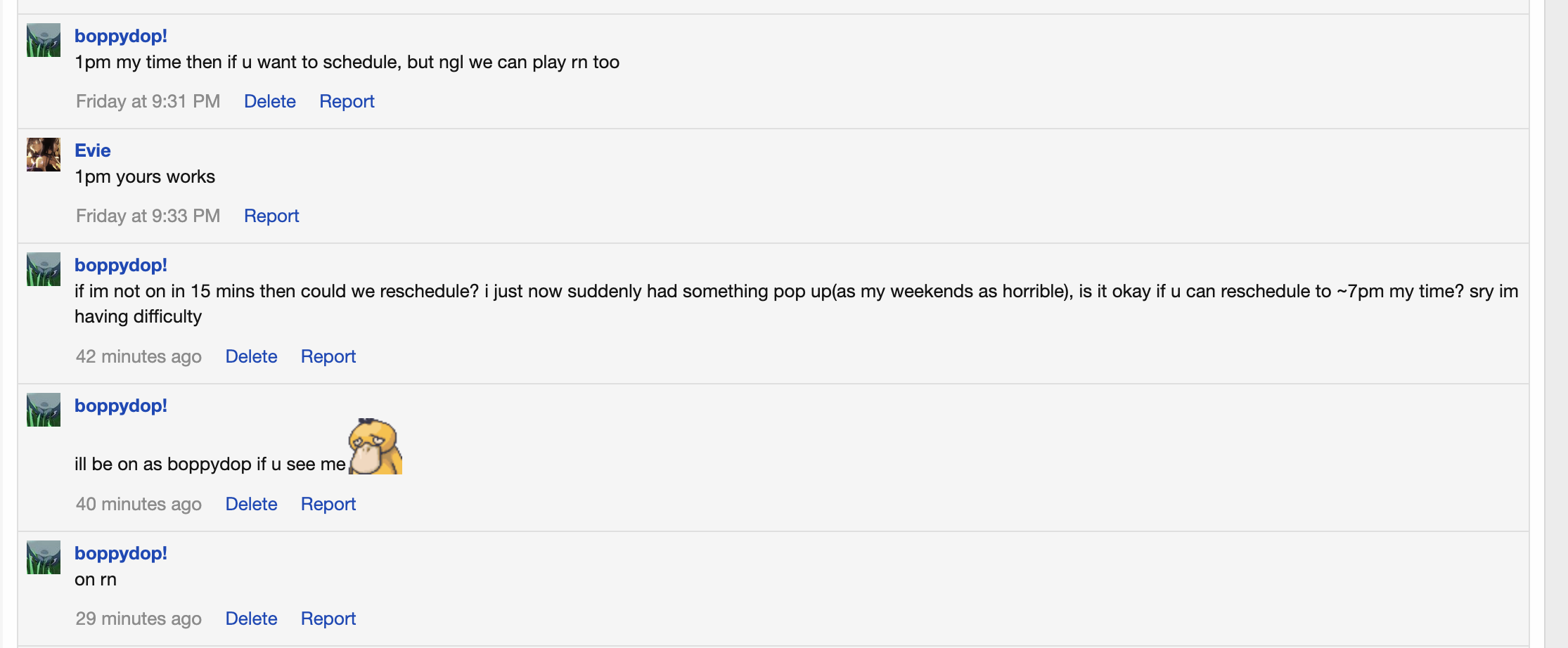Open boppydop! username link on the 9:31 PM comment
The width and height of the screenshot is (1568, 648).
(x=121, y=36)
